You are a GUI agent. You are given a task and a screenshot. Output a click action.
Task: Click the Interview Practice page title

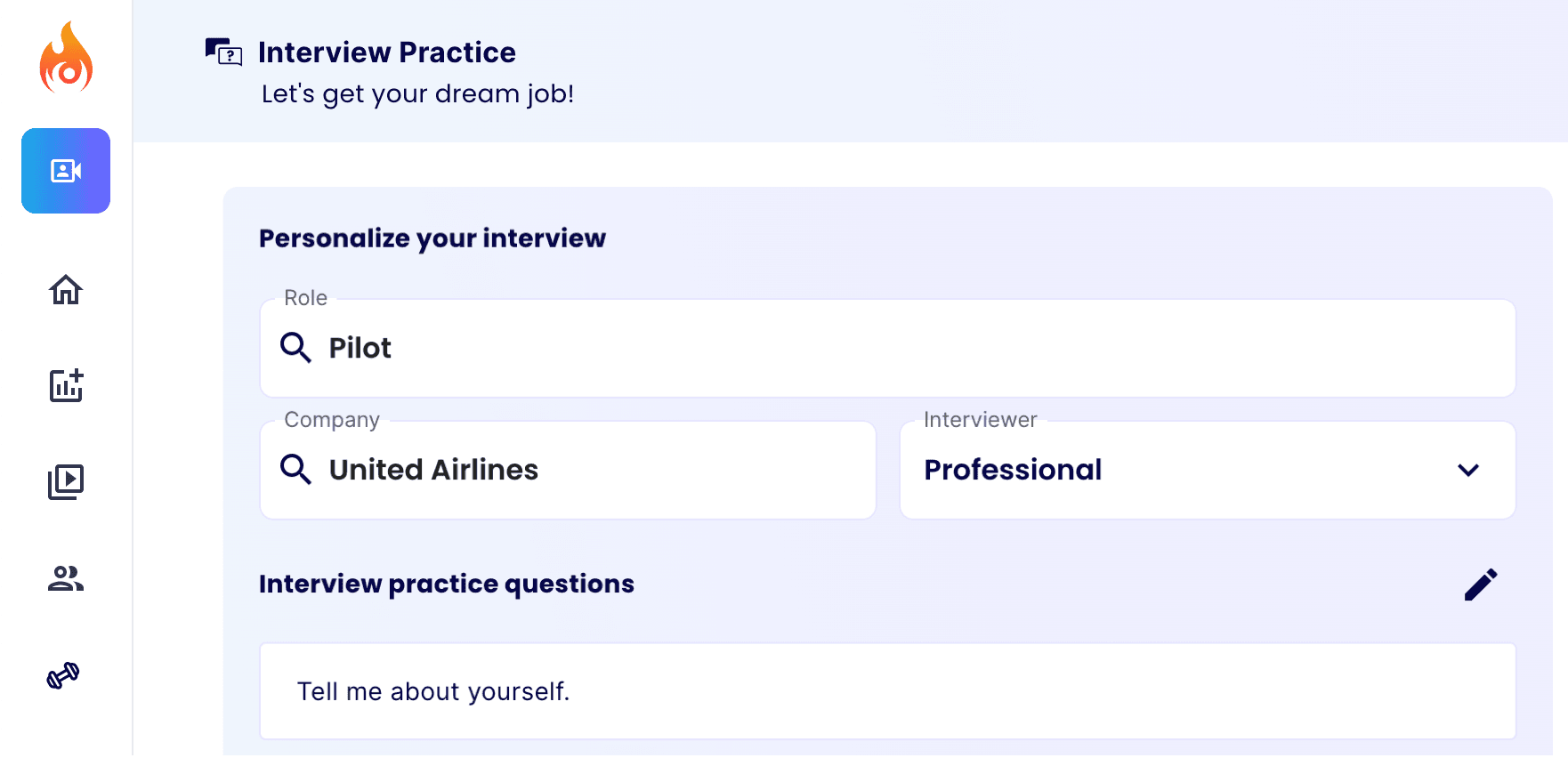click(387, 52)
